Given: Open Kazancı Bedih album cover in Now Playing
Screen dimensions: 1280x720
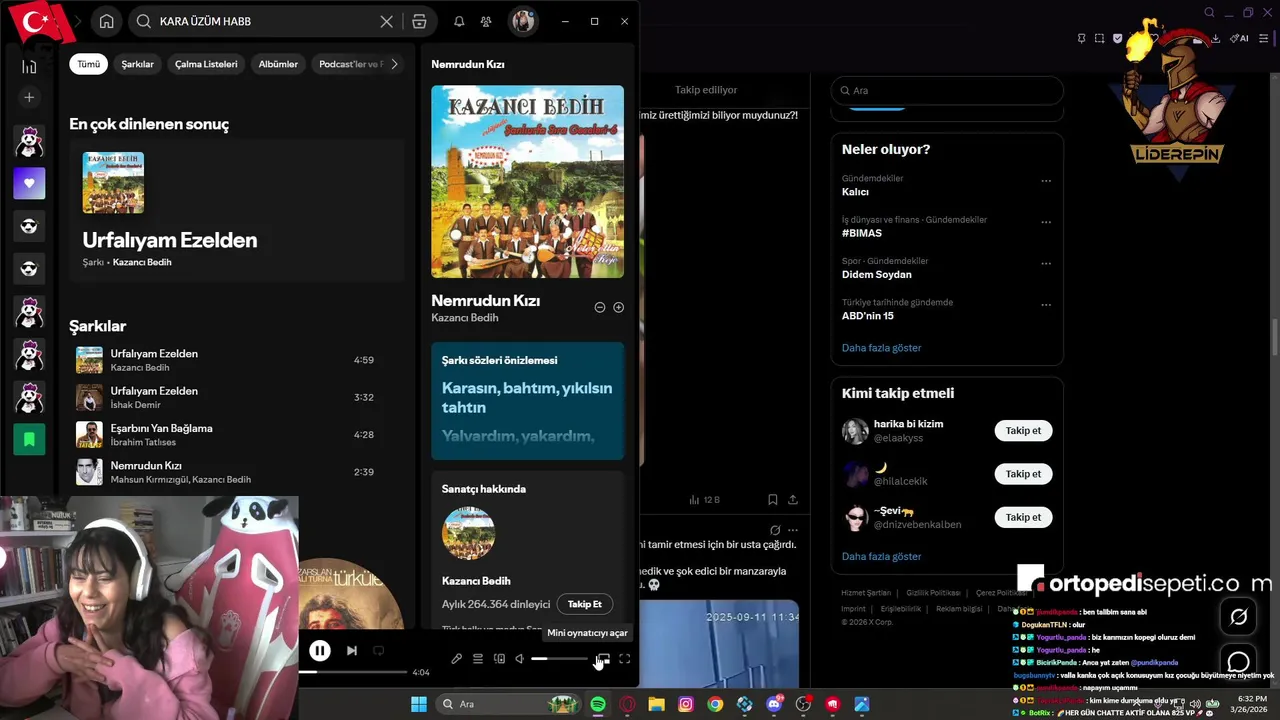Looking at the screenshot, I should point(527,181).
